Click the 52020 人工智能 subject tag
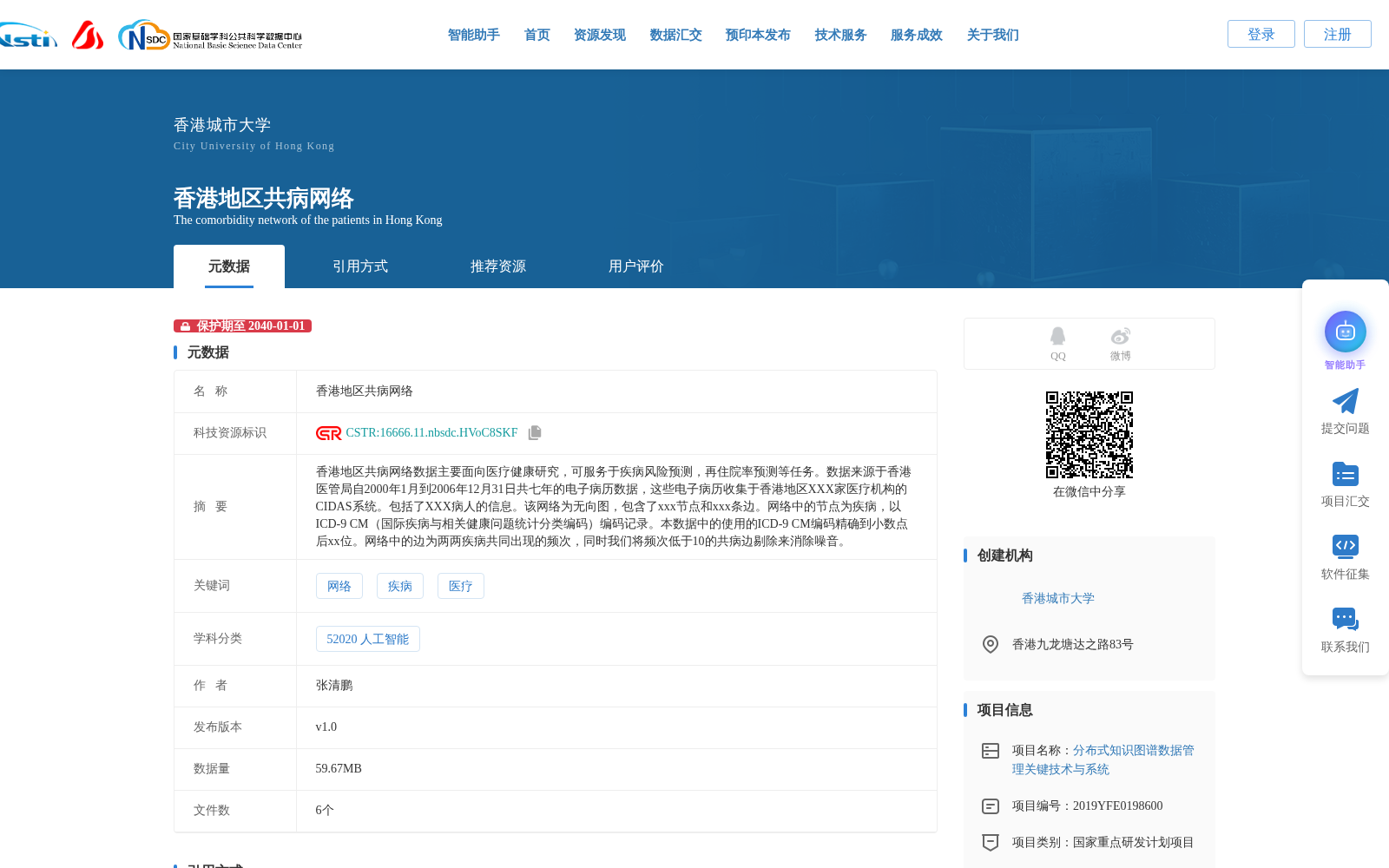Viewport: 1389px width, 868px height. point(368,639)
